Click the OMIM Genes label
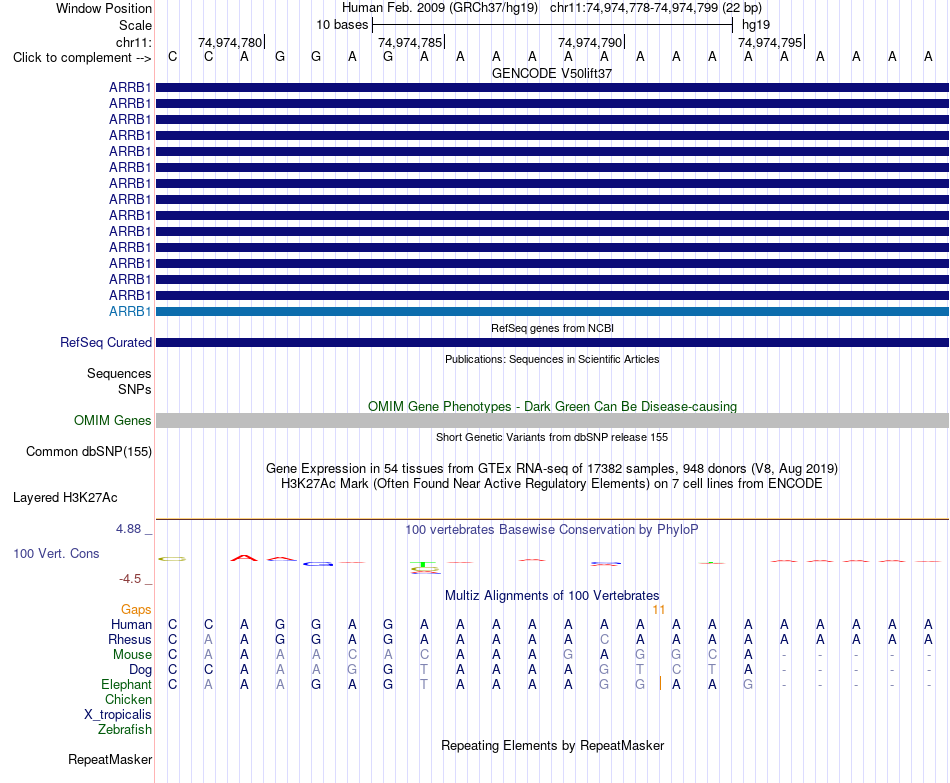950x783 pixels. (x=113, y=421)
